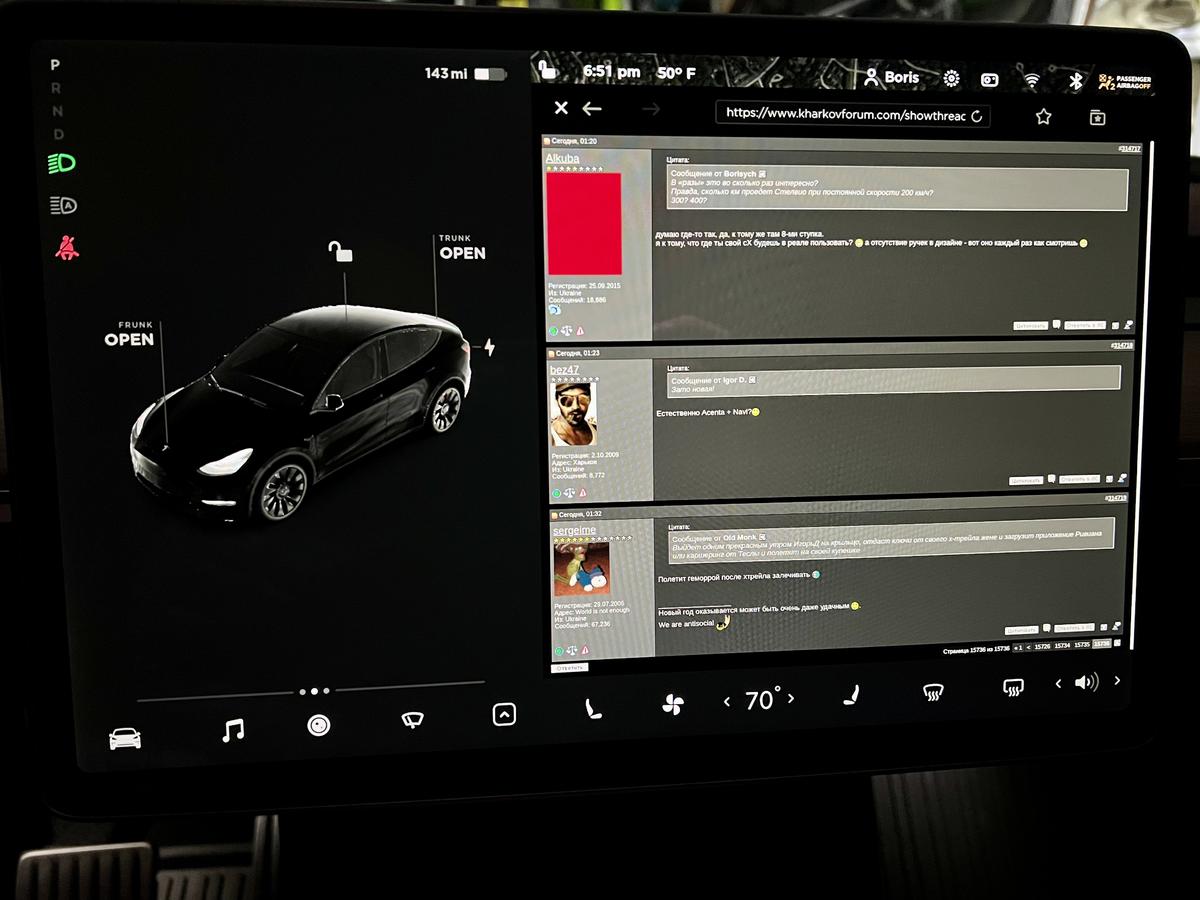Tap the 143 mi battery range indicator
This screenshot has width=1200, height=900.
pos(465,74)
